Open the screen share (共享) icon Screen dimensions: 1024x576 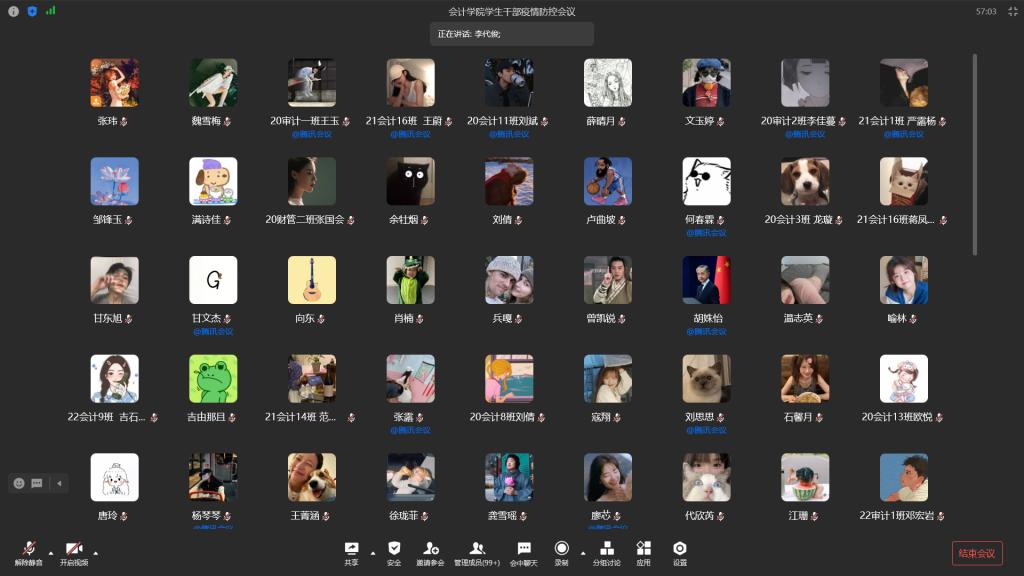[x=351, y=551]
